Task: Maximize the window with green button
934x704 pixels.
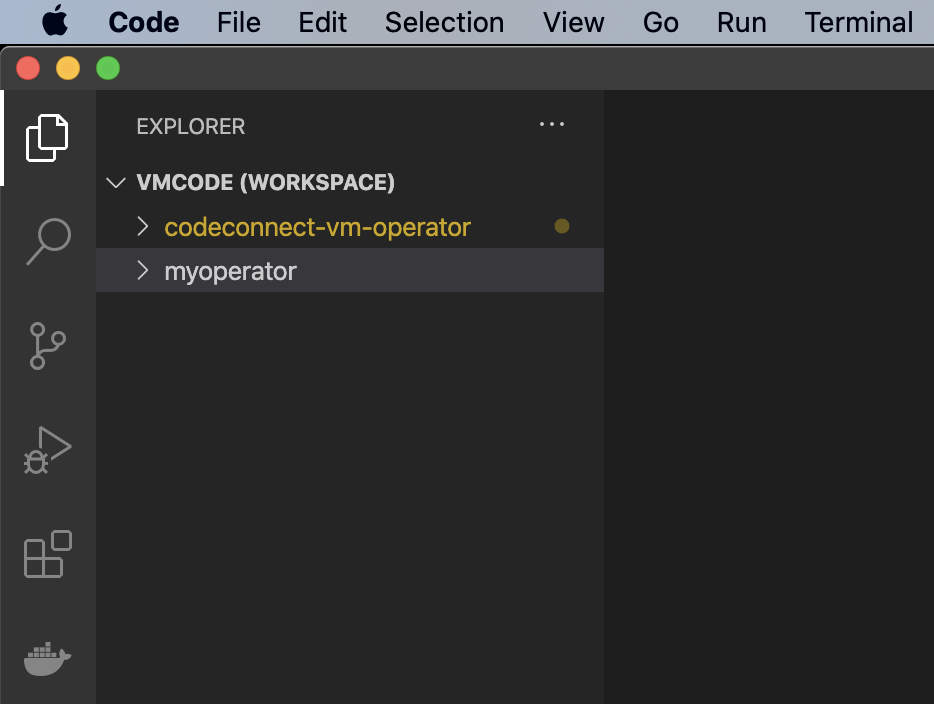Action: (x=108, y=68)
